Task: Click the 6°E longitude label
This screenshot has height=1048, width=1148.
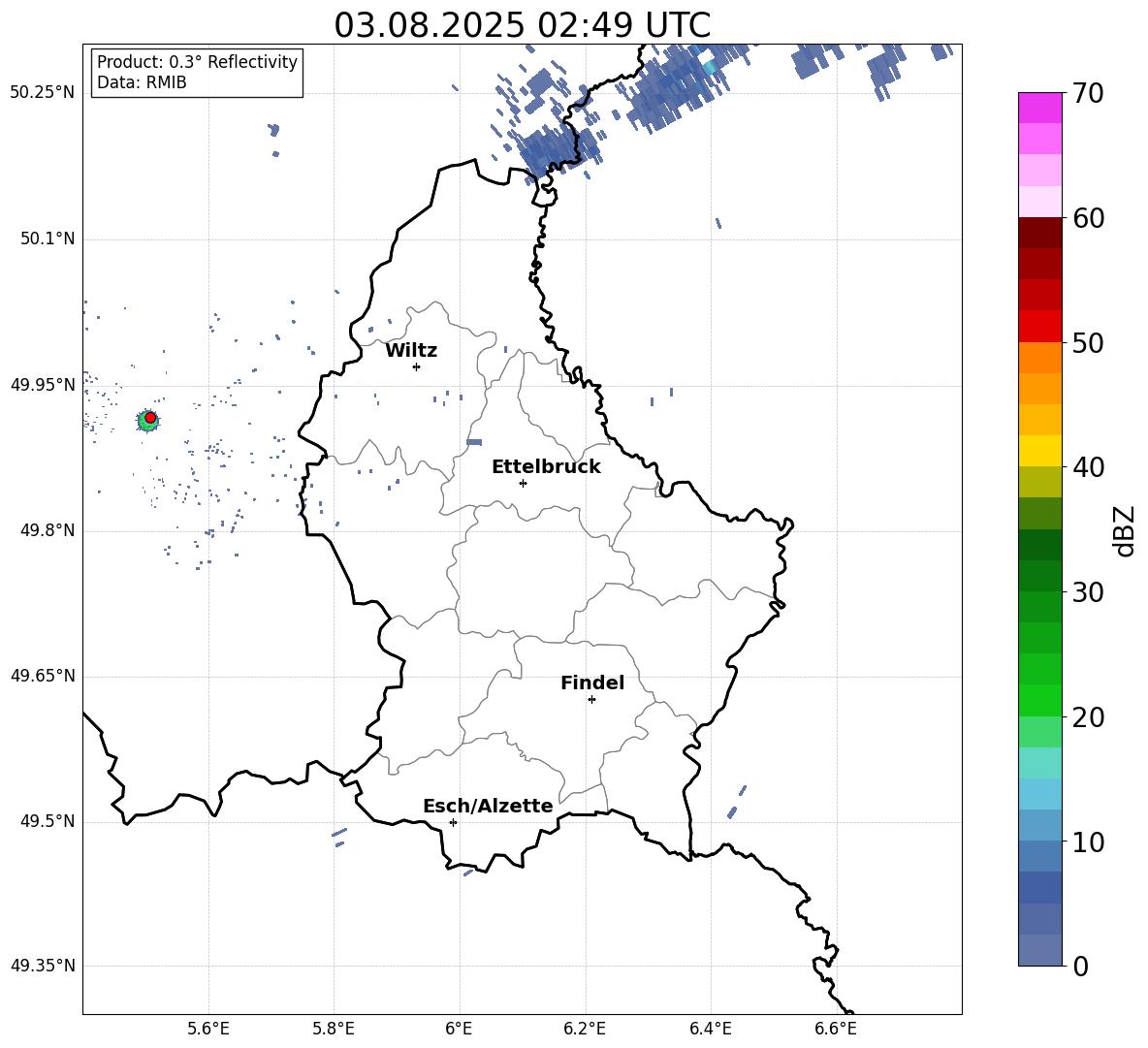Action: [459, 1029]
